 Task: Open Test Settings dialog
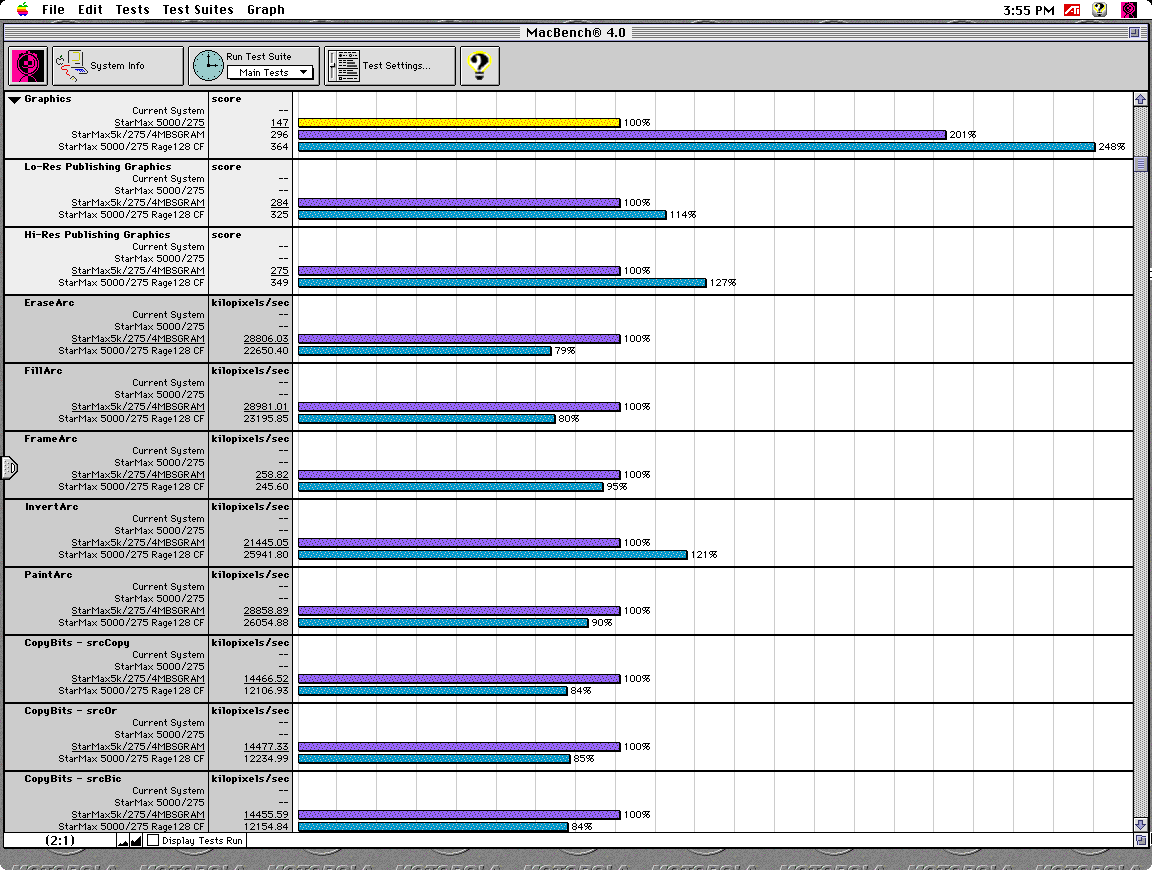click(x=389, y=66)
